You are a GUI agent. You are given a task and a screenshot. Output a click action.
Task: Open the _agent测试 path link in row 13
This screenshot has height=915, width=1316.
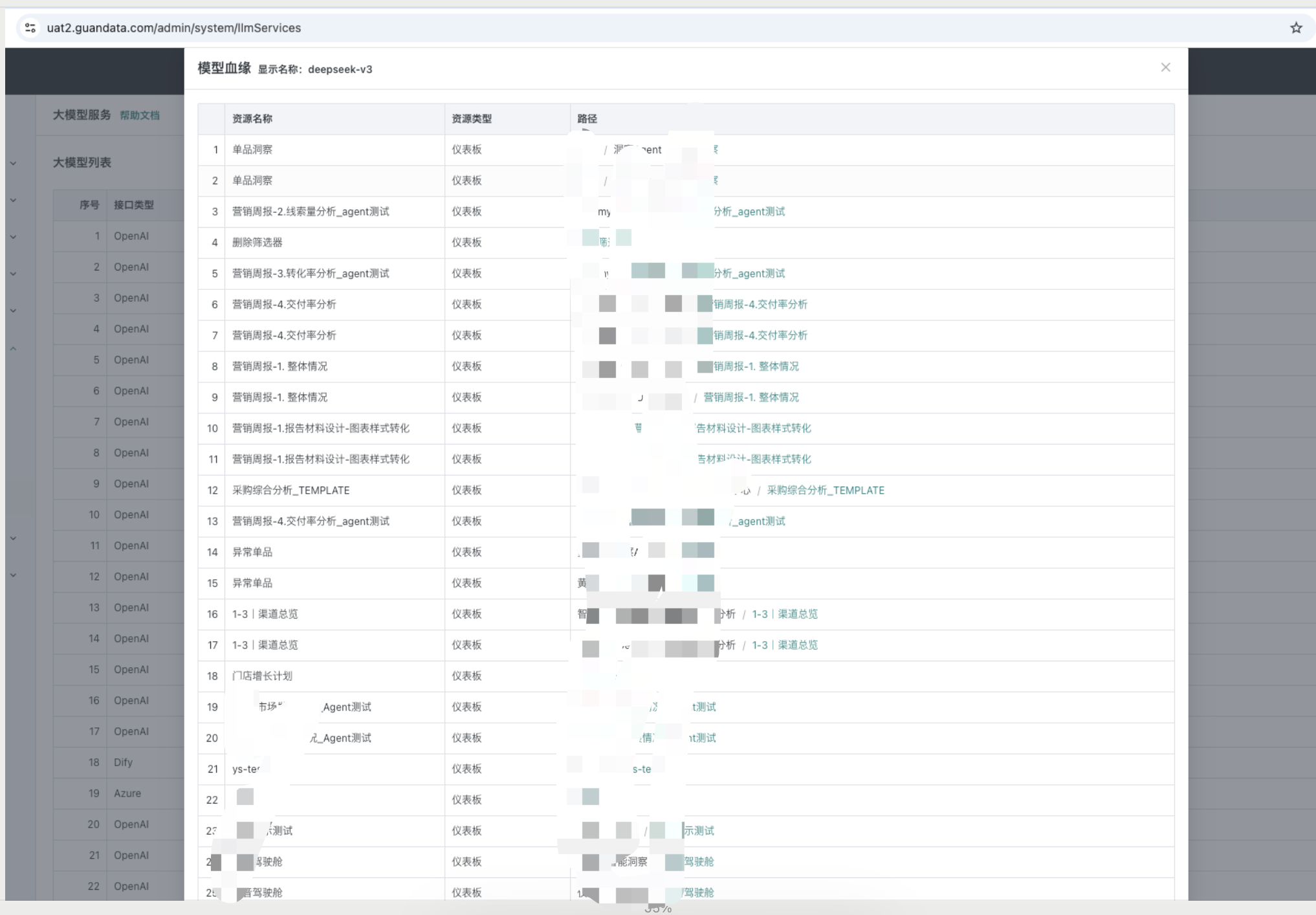[758, 522]
